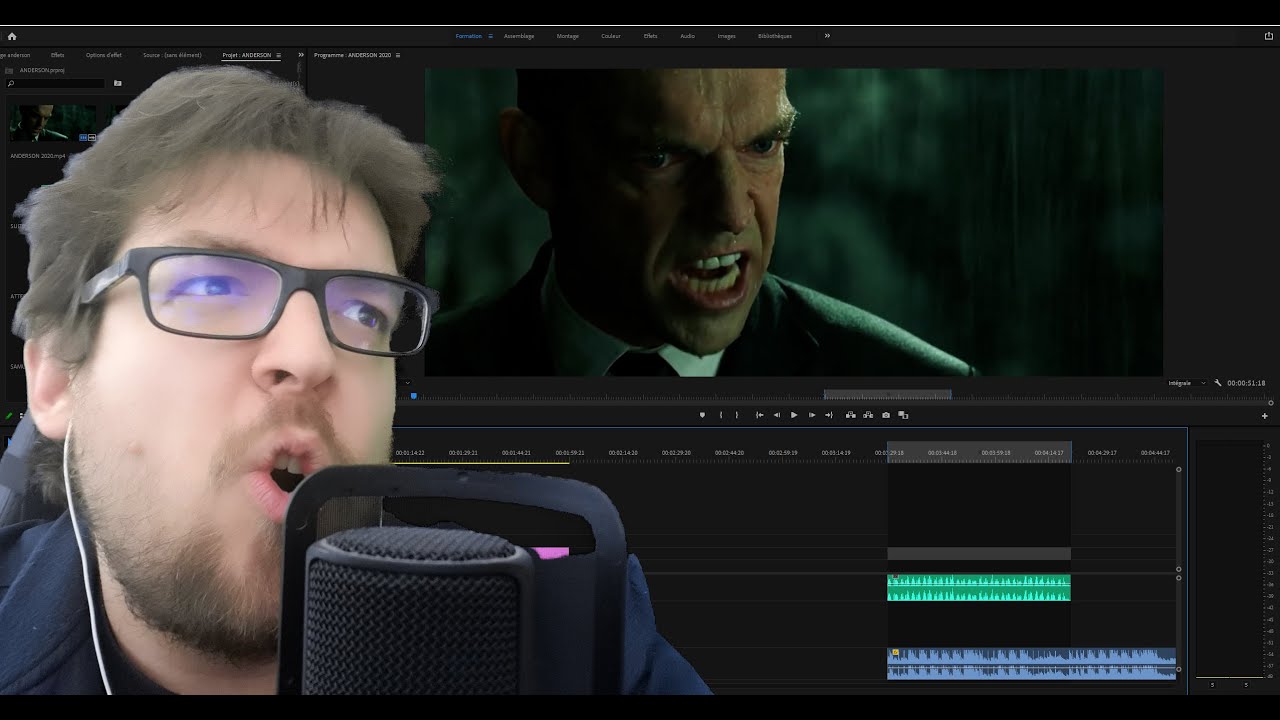Expand hidden panel tabs in project group
The width and height of the screenshot is (1280, 720).
coord(301,55)
